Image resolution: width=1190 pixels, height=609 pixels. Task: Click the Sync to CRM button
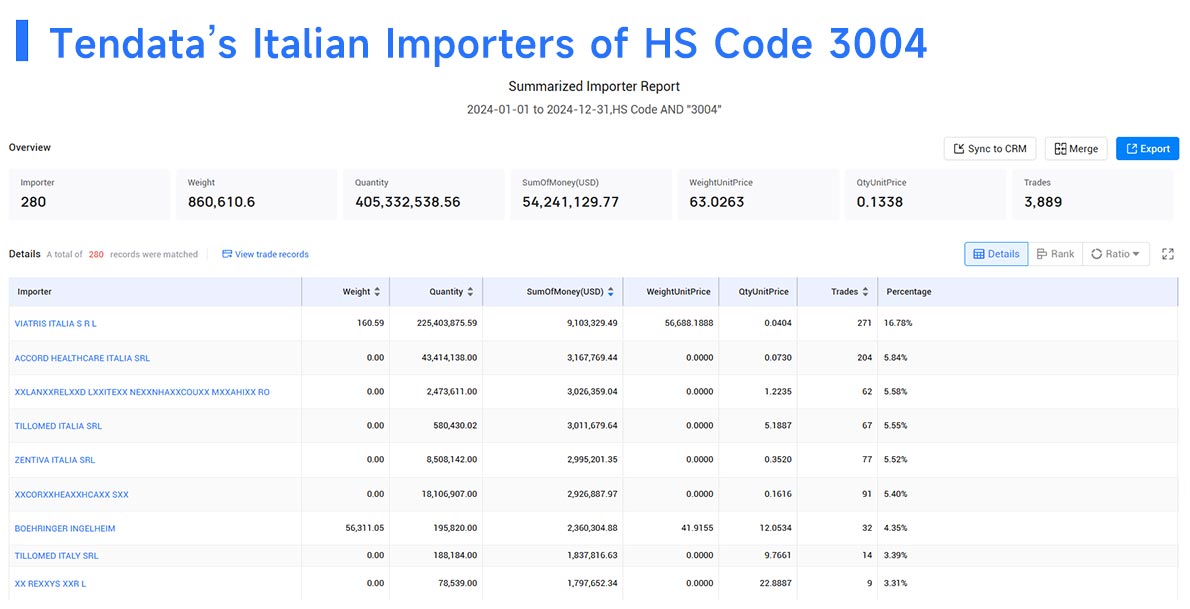coord(990,149)
